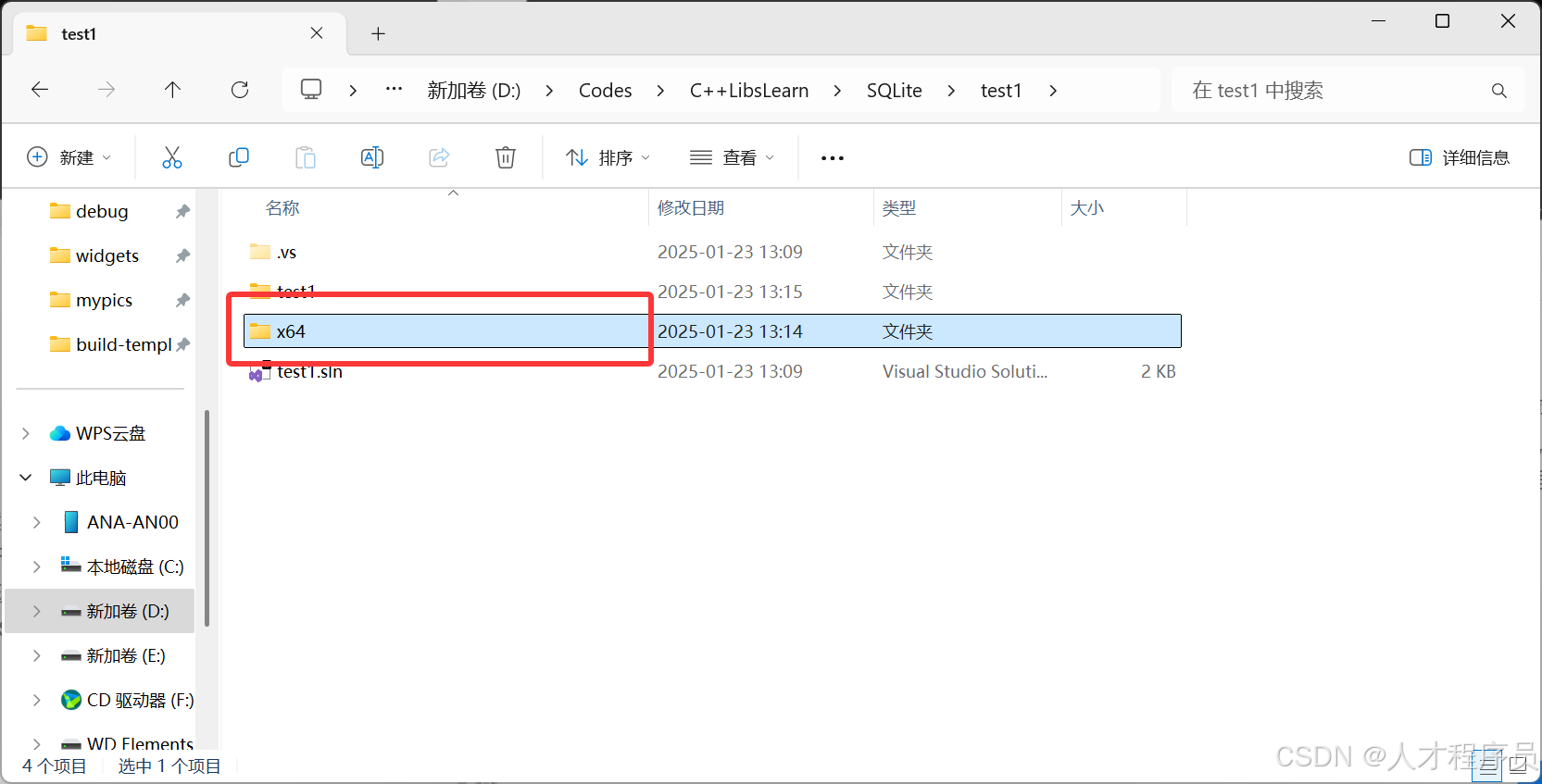The height and width of the screenshot is (784, 1542).
Task: Open chevron after SQLite in breadcrumb
Action: tap(951, 91)
